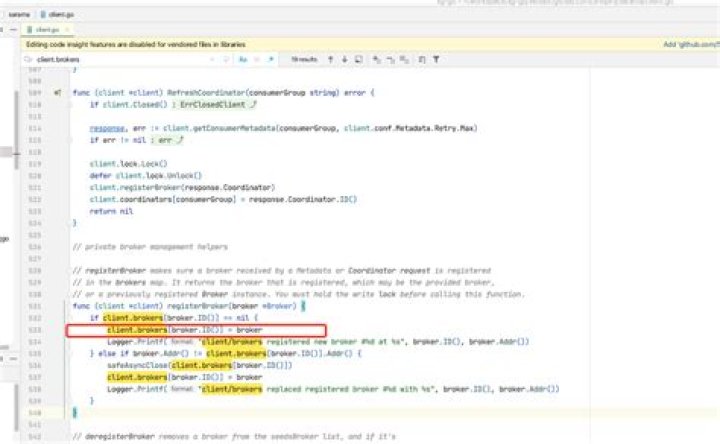Image resolution: width=720 pixels, height=444 pixels.
Task: Click find field containing client.brokers
Action: (119, 59)
